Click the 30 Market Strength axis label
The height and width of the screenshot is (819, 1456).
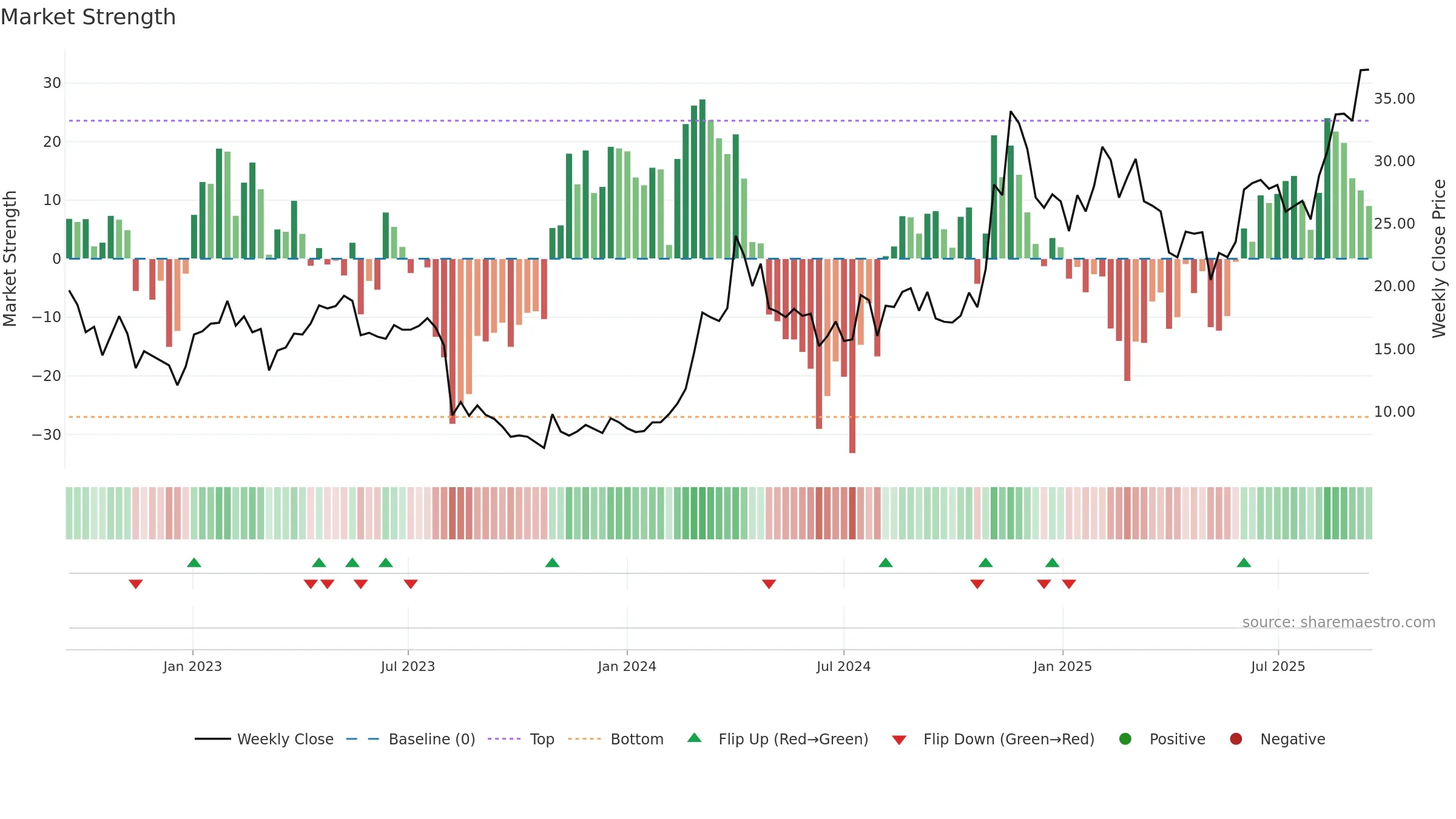click(52, 83)
